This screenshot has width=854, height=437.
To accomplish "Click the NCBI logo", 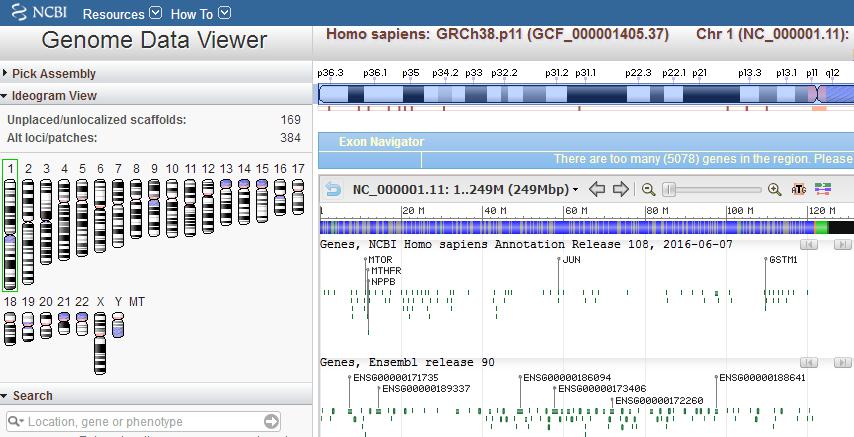I will pyautogui.click(x=39, y=12).
